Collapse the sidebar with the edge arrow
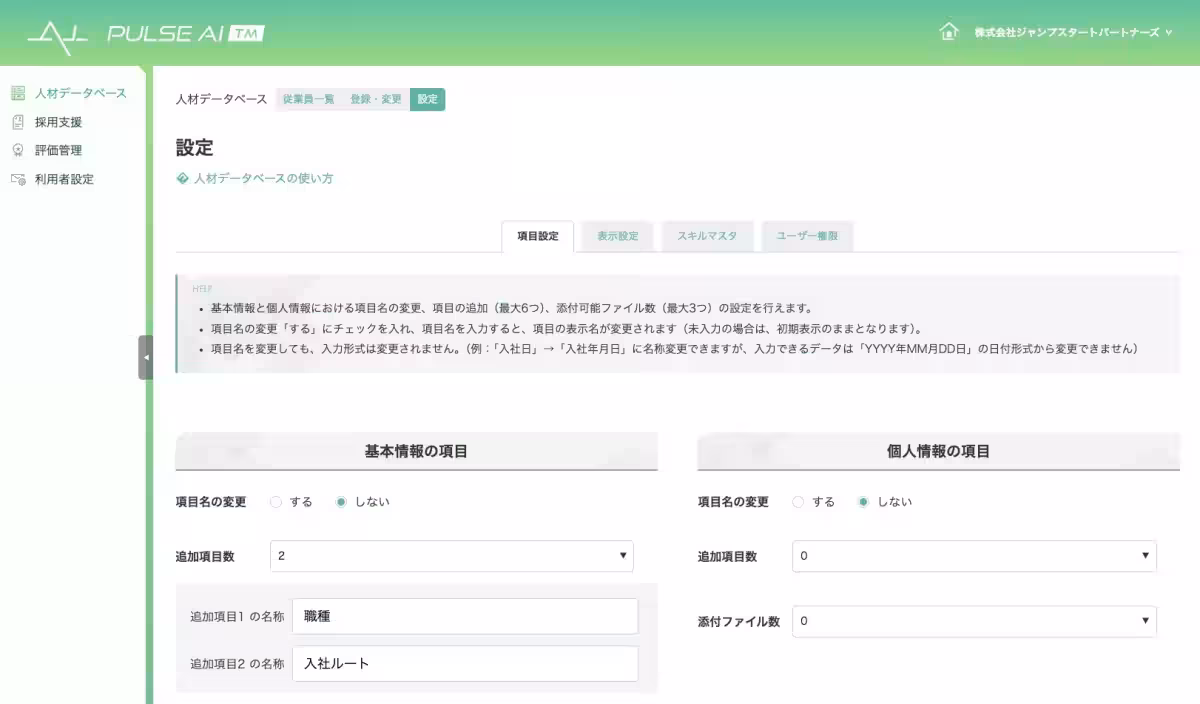 pos(146,355)
